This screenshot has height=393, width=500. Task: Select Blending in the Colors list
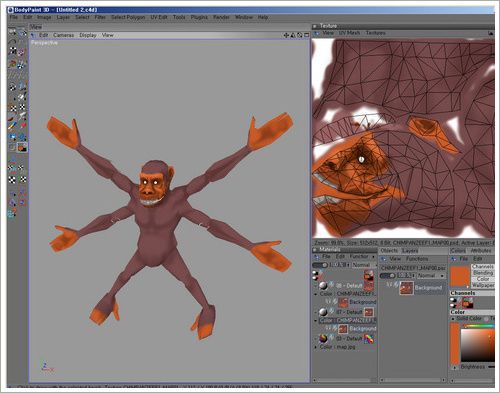483,273
